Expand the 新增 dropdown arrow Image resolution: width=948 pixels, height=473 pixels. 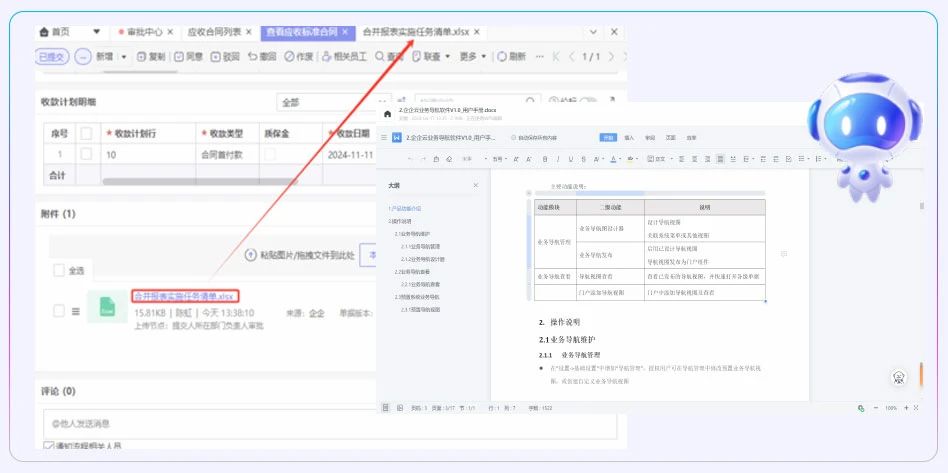tap(124, 57)
